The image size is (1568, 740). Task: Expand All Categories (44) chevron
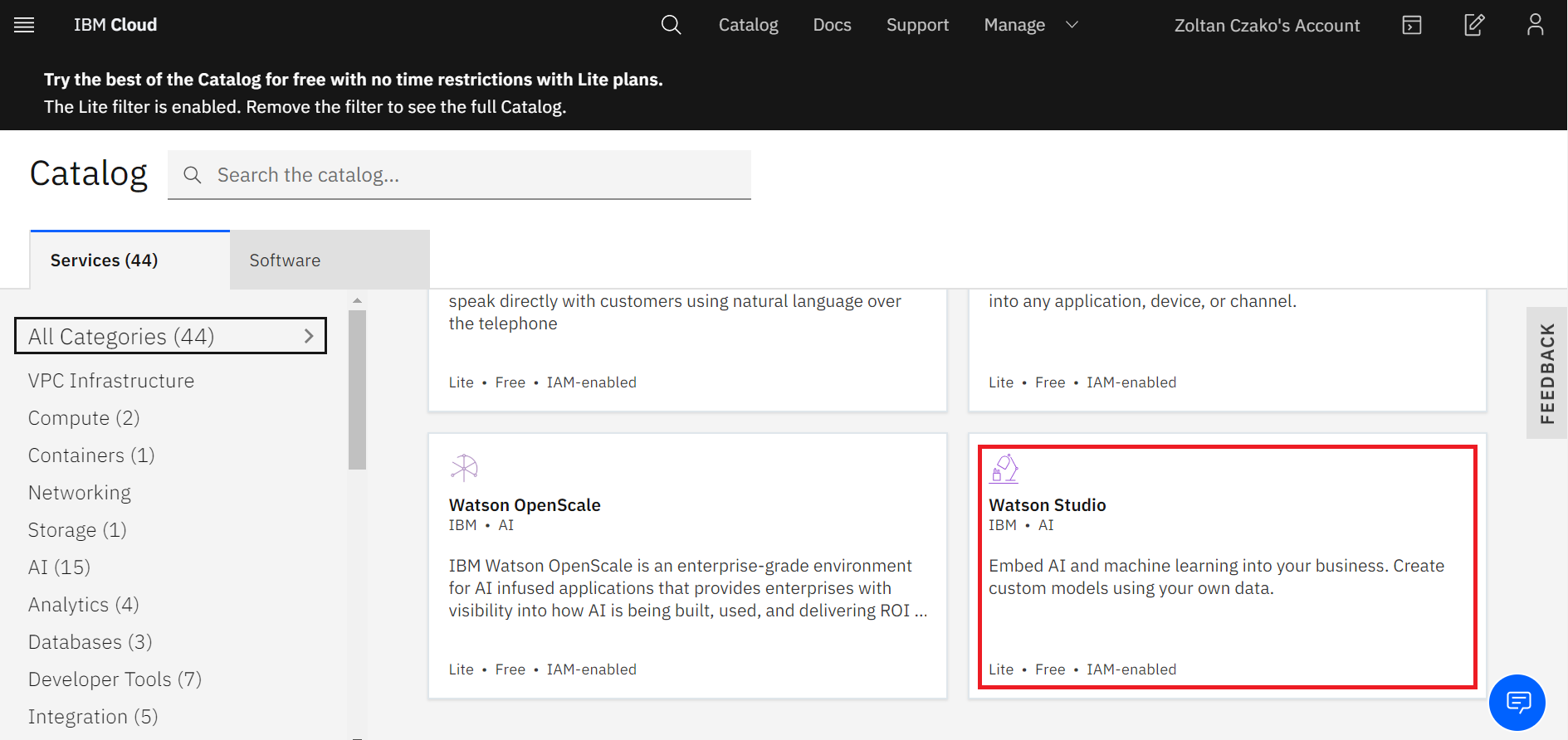click(x=309, y=336)
